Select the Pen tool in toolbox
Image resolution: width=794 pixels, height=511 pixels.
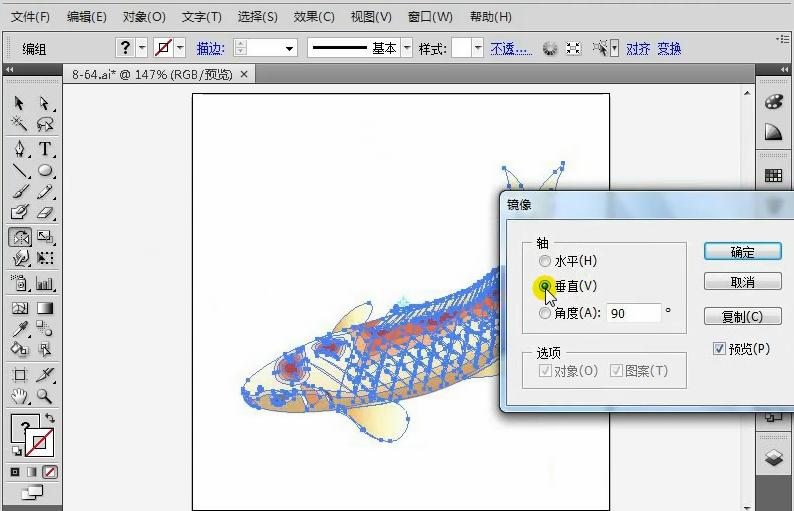point(19,149)
